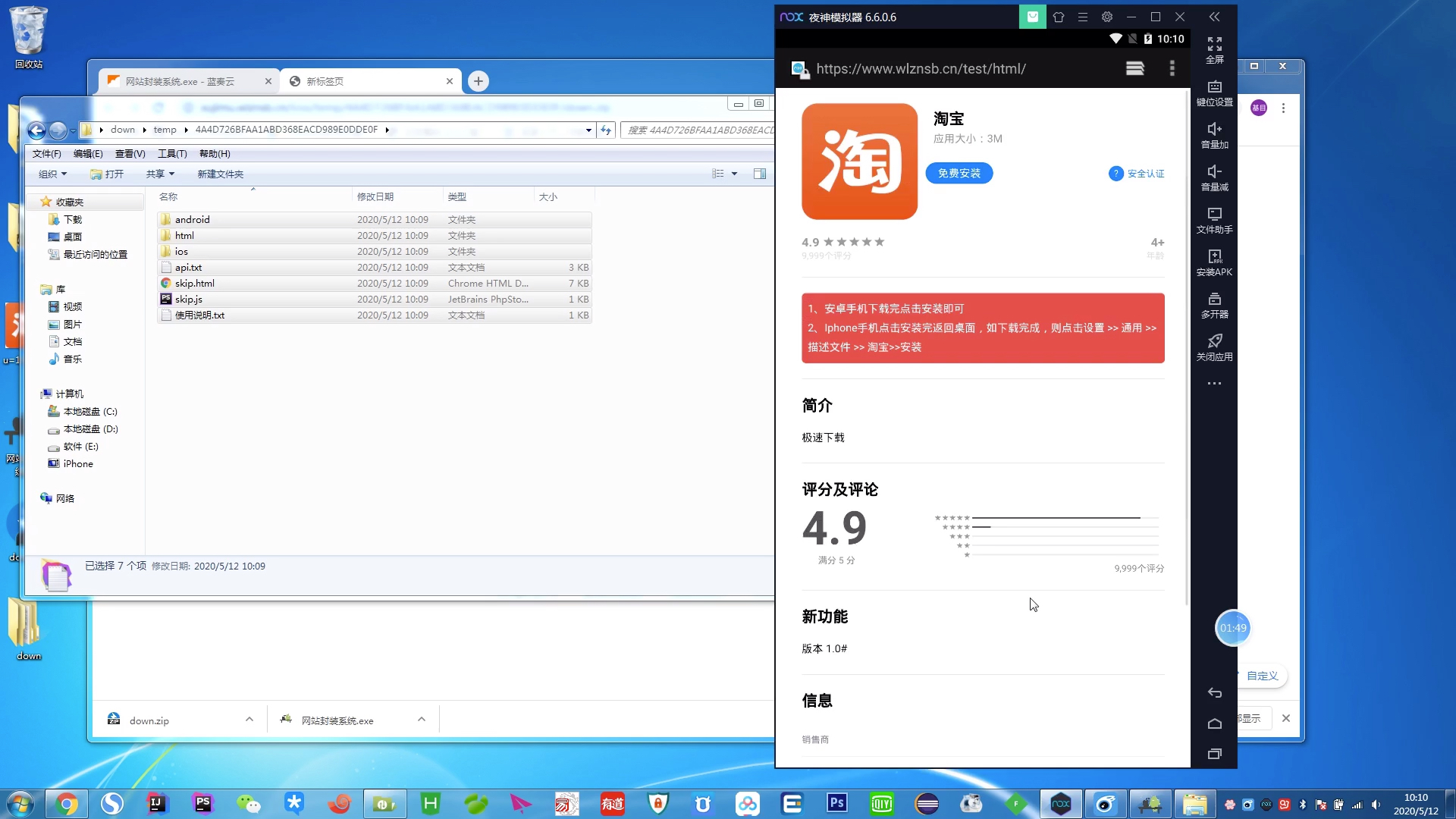Click Open button in Explorer toolbar

coord(107,174)
